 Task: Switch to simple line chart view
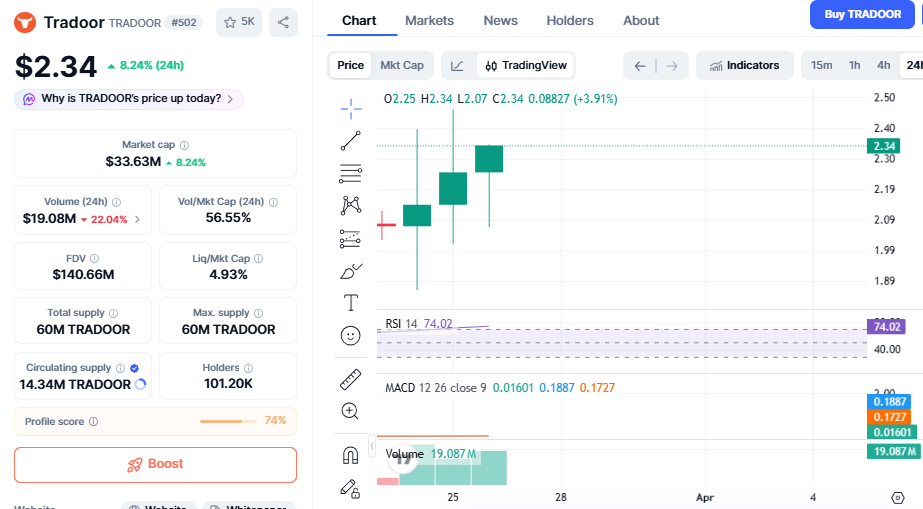(457, 65)
